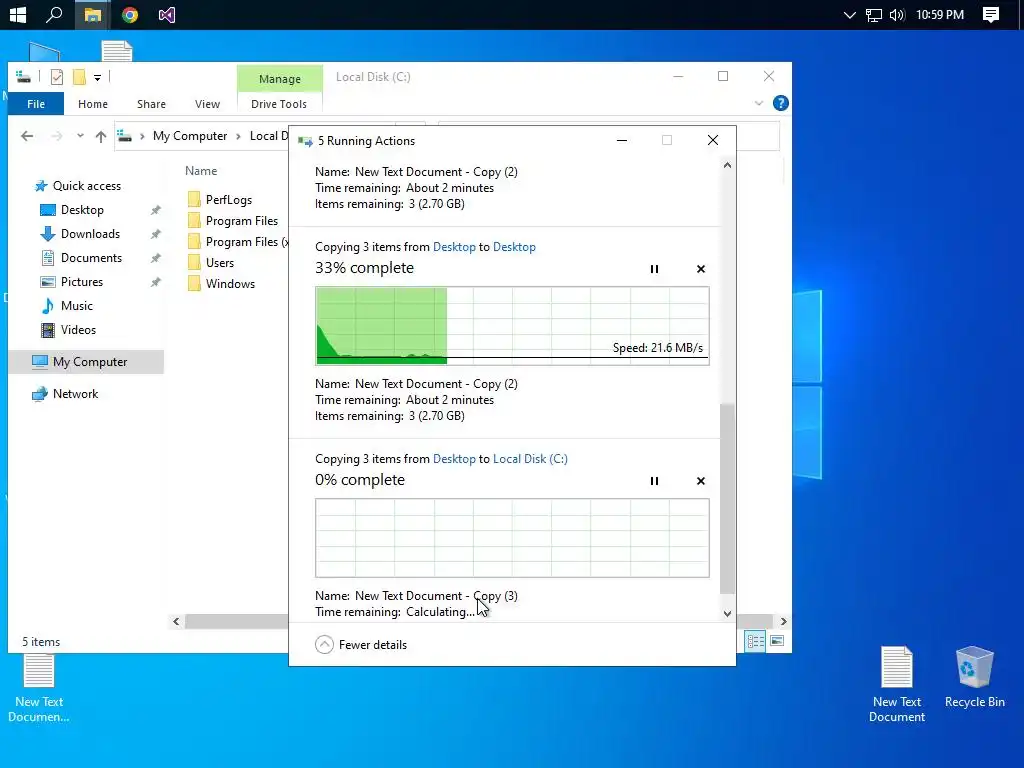
Task: Go up one folder level
Action: [101, 136]
